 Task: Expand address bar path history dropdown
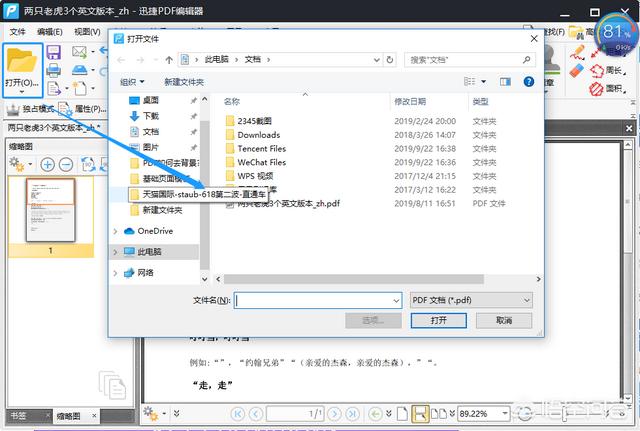[376, 60]
